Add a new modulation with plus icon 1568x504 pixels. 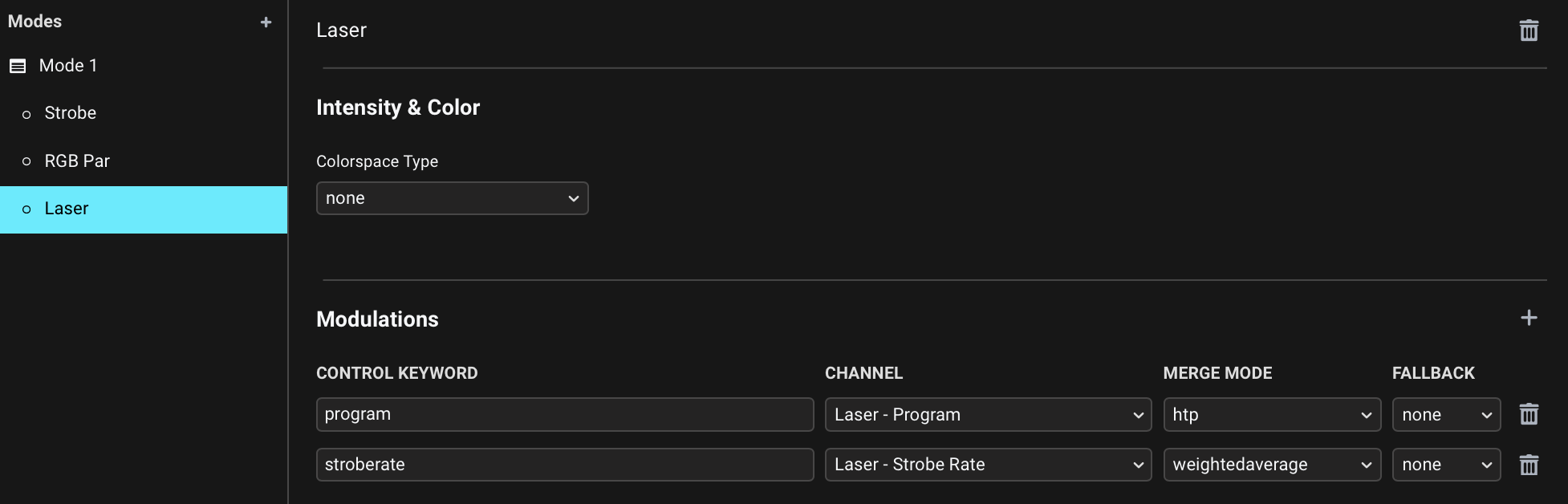click(1529, 318)
